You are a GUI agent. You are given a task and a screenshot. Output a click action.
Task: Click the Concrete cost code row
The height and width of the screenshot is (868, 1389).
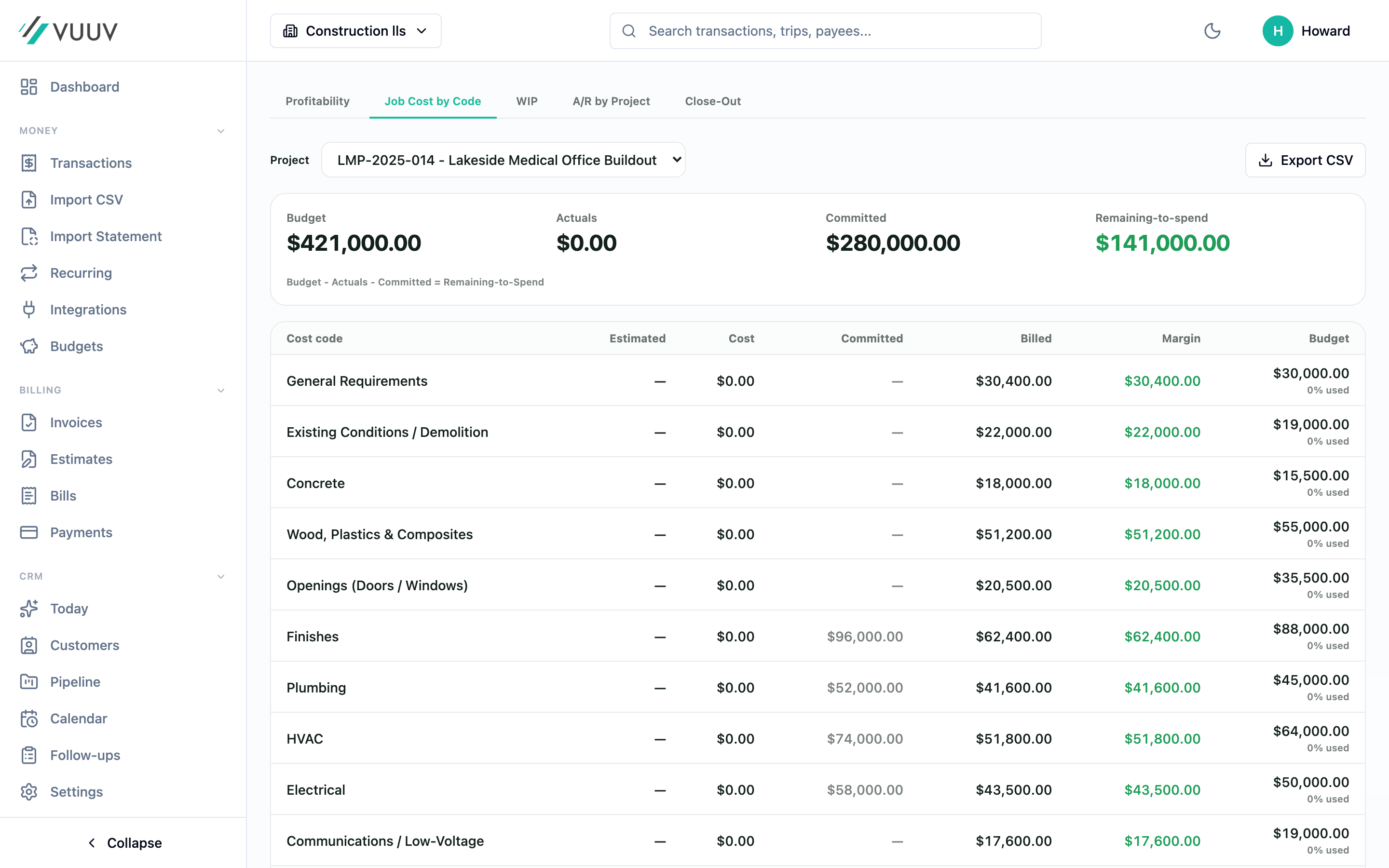tap(817, 483)
